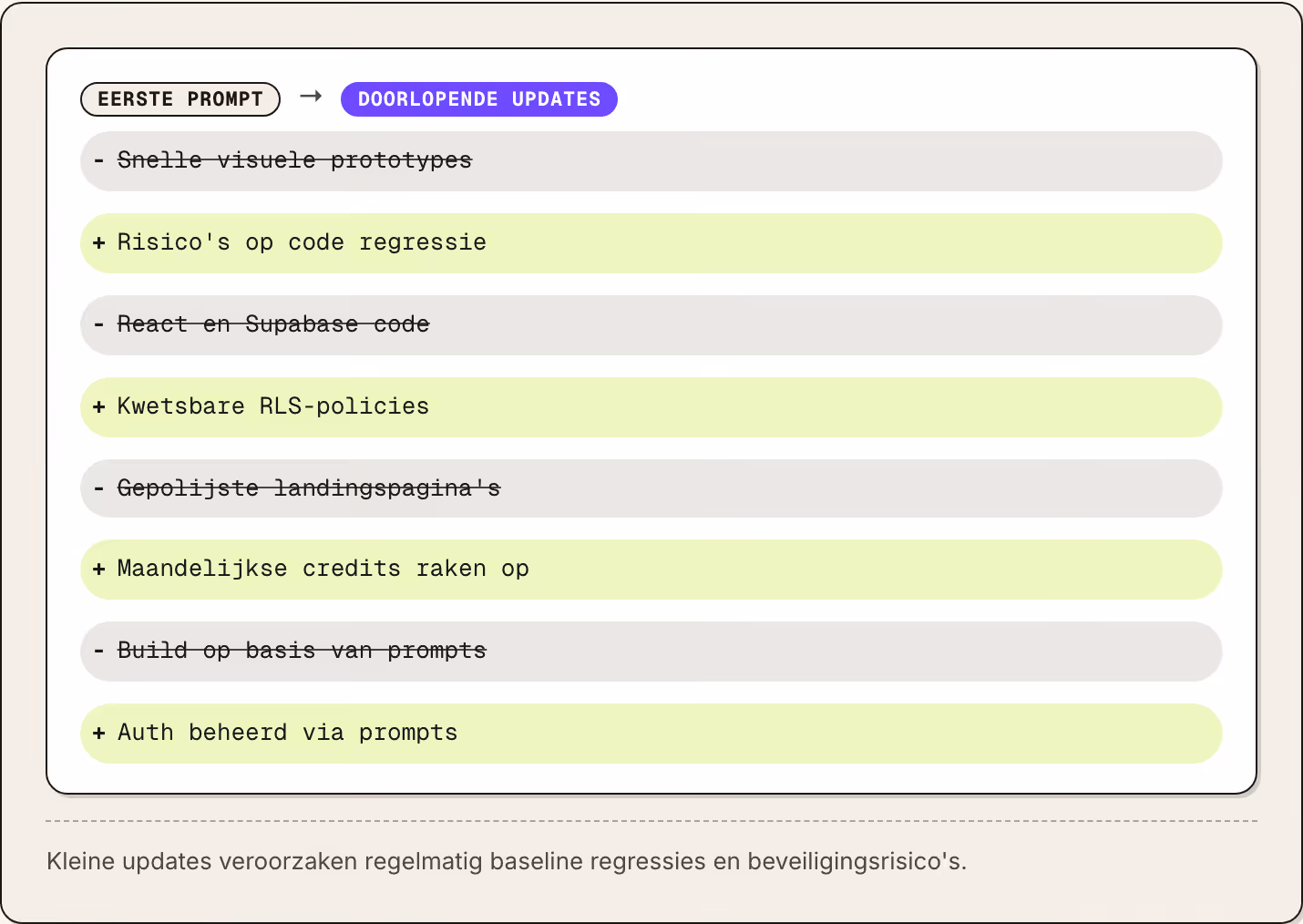Select the added line 'Auth beheerd via prompts'
Viewport: 1303px width, 924px height.
(x=651, y=734)
